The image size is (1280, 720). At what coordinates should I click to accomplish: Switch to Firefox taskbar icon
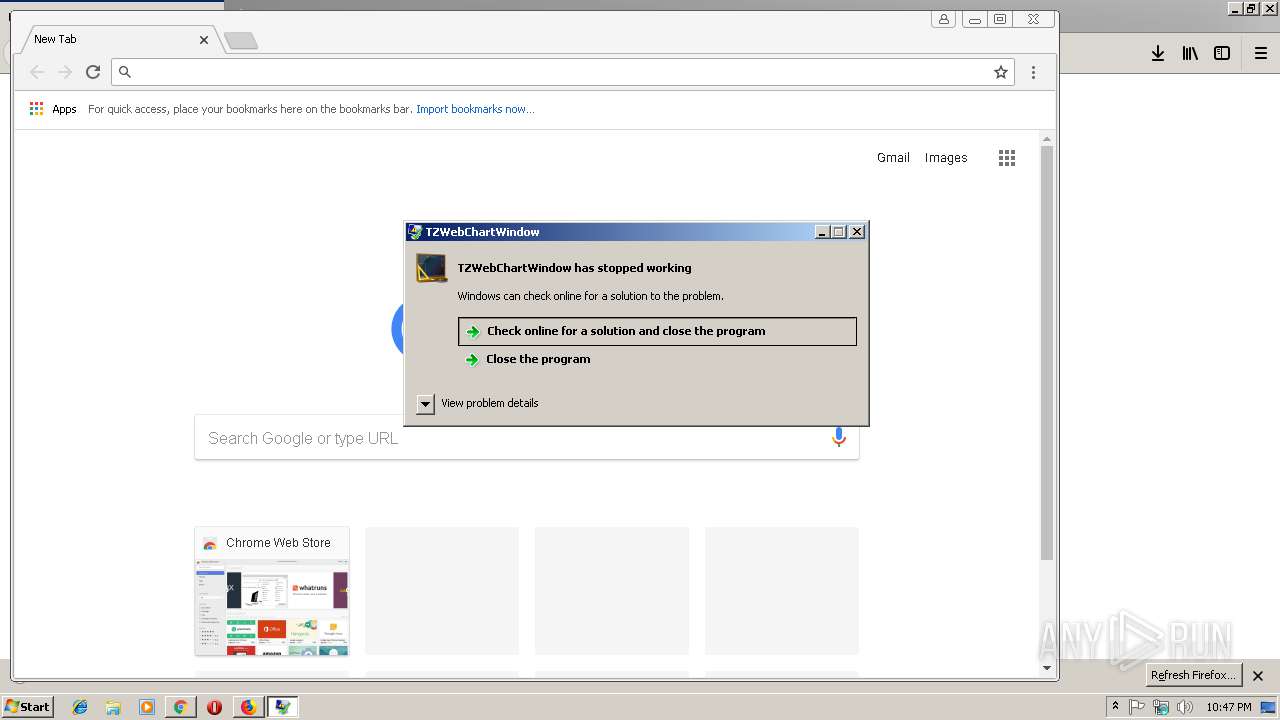coord(248,707)
